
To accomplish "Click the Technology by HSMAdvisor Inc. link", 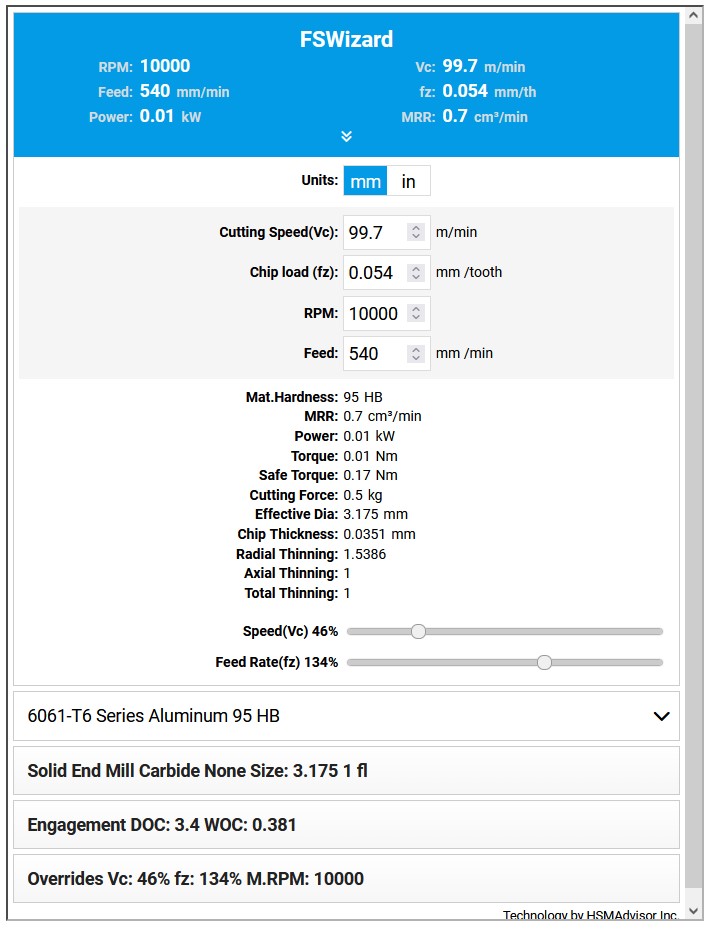I will 591,915.
